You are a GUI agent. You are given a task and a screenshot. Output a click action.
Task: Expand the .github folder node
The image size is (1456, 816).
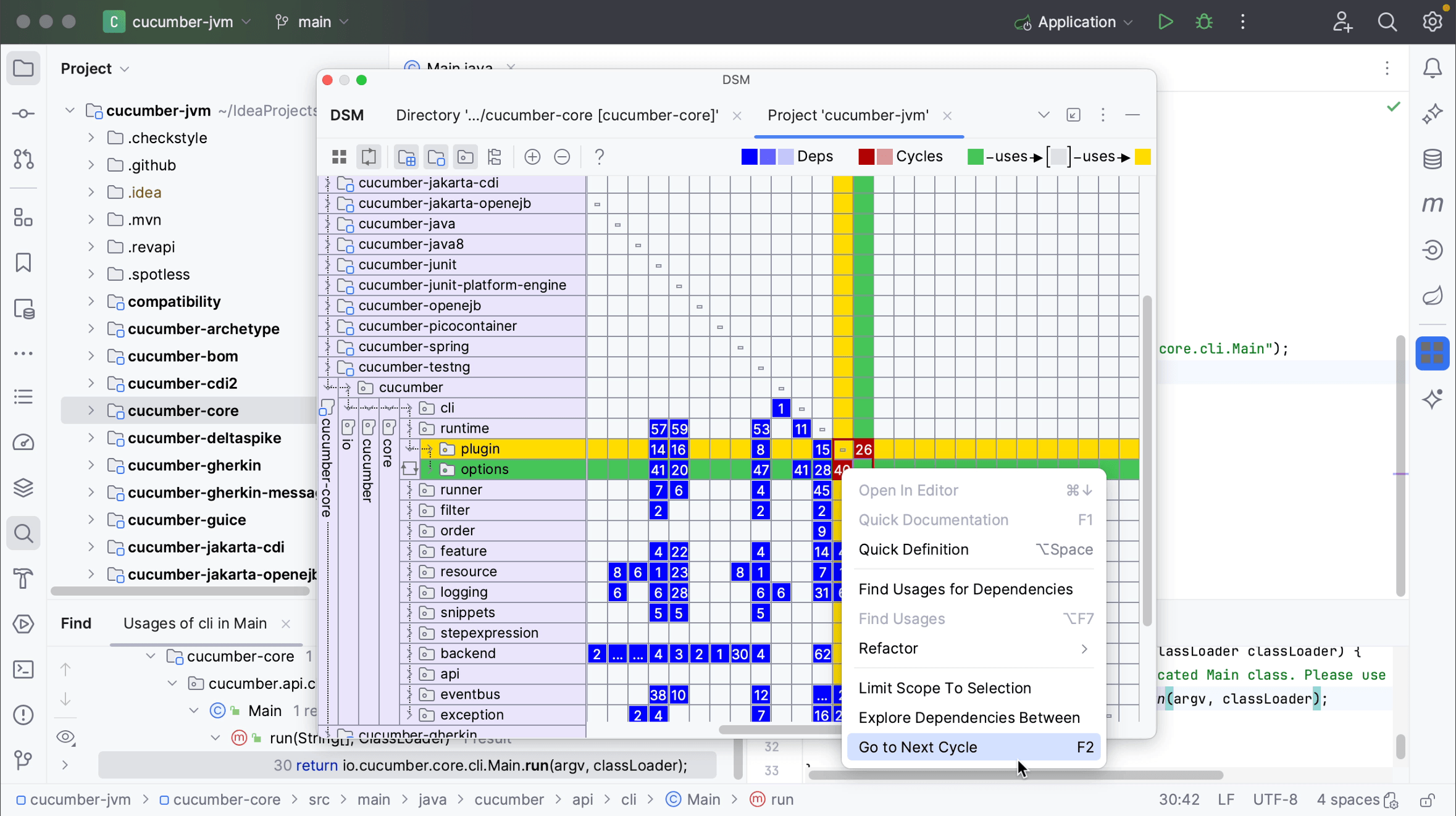pos(91,165)
